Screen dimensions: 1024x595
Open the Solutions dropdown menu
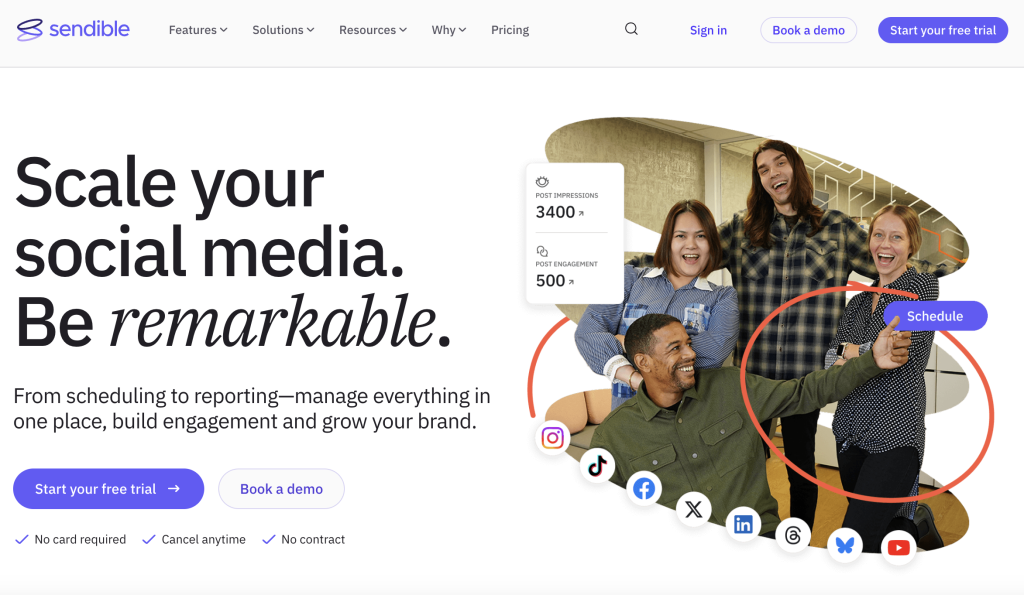pyautogui.click(x=283, y=30)
